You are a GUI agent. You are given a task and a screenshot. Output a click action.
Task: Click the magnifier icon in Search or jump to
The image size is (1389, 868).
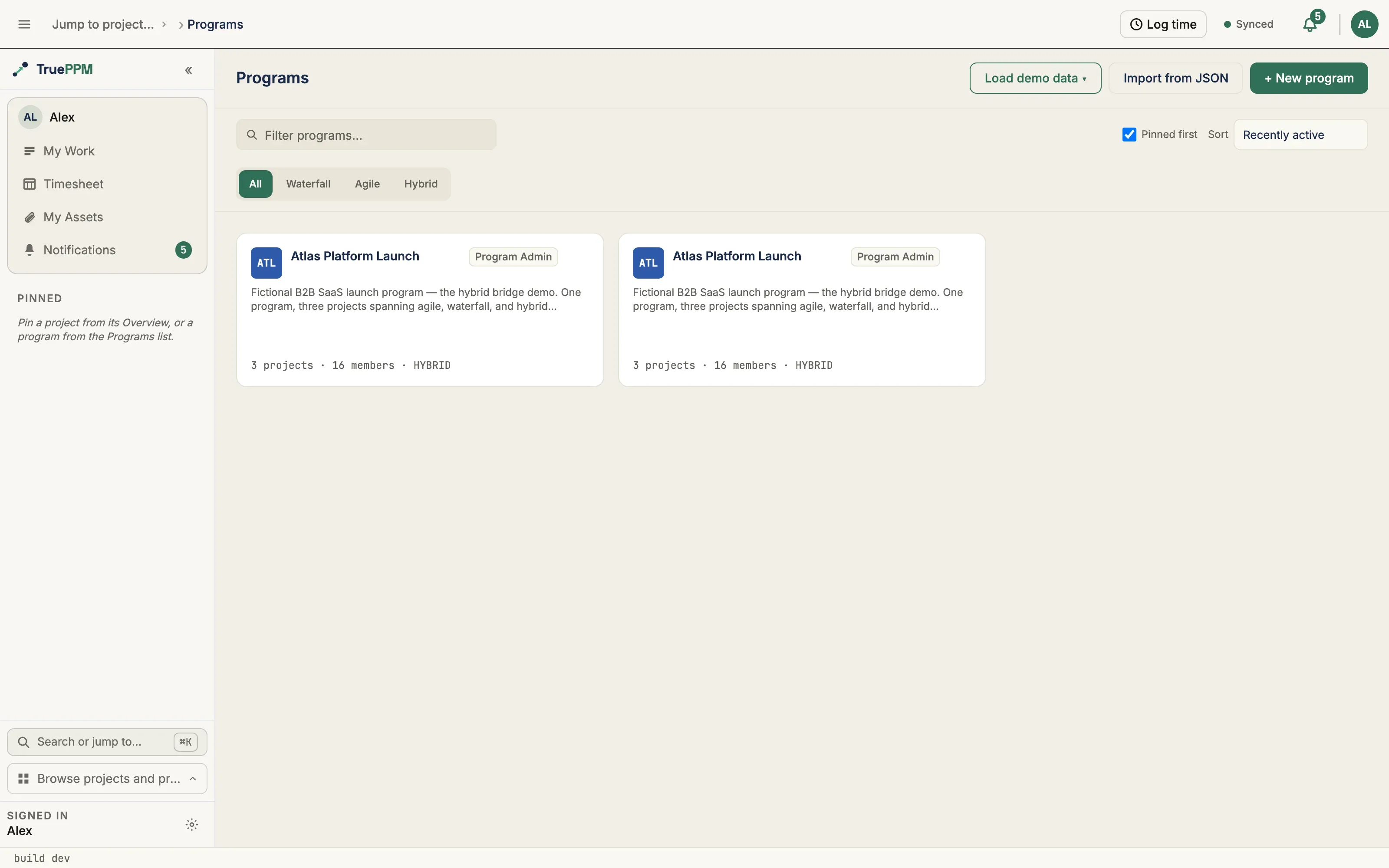click(x=23, y=742)
